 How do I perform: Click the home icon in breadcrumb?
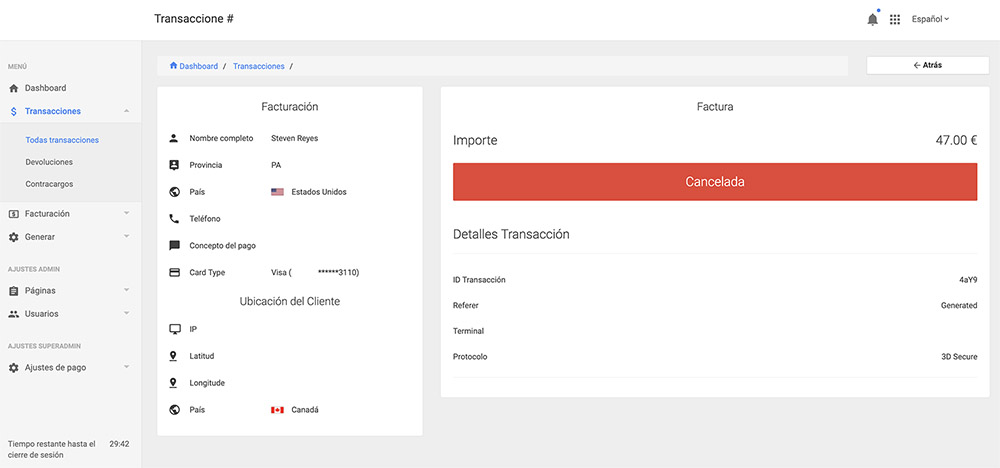tap(173, 66)
